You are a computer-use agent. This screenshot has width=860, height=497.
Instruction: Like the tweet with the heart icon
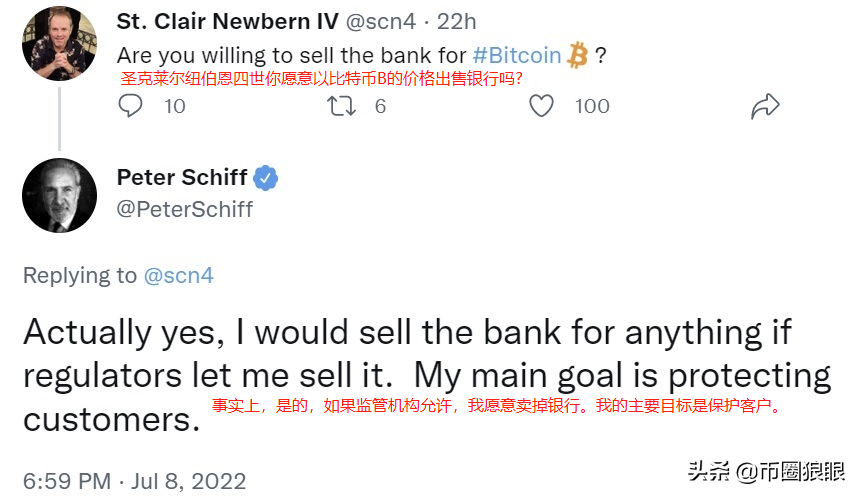[541, 105]
